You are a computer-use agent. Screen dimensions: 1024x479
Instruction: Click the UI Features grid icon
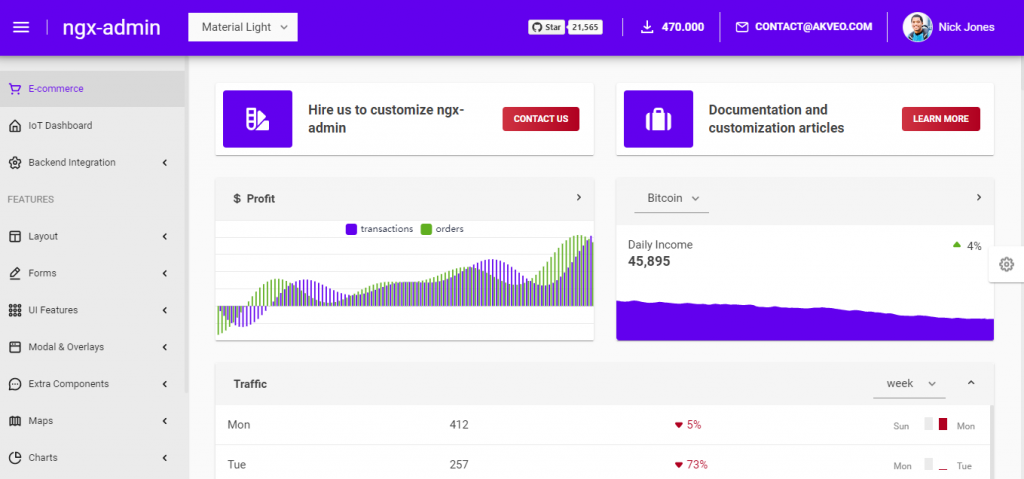(x=14, y=310)
